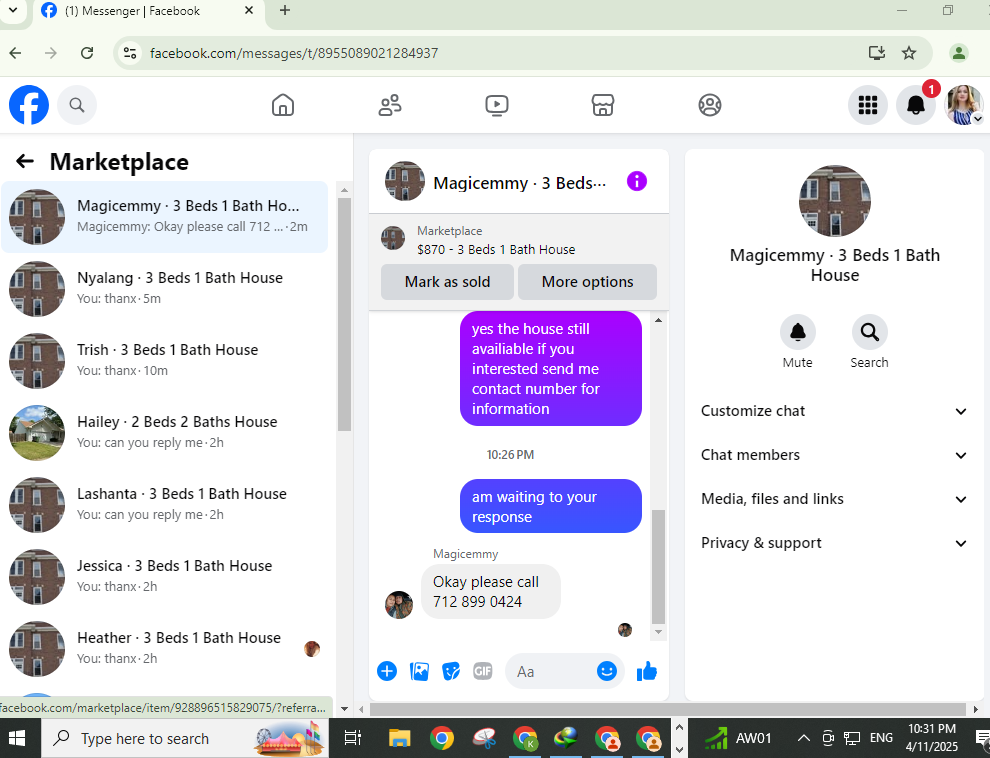Mute this conversation with bell icon
The image size is (990, 758).
click(x=797, y=332)
